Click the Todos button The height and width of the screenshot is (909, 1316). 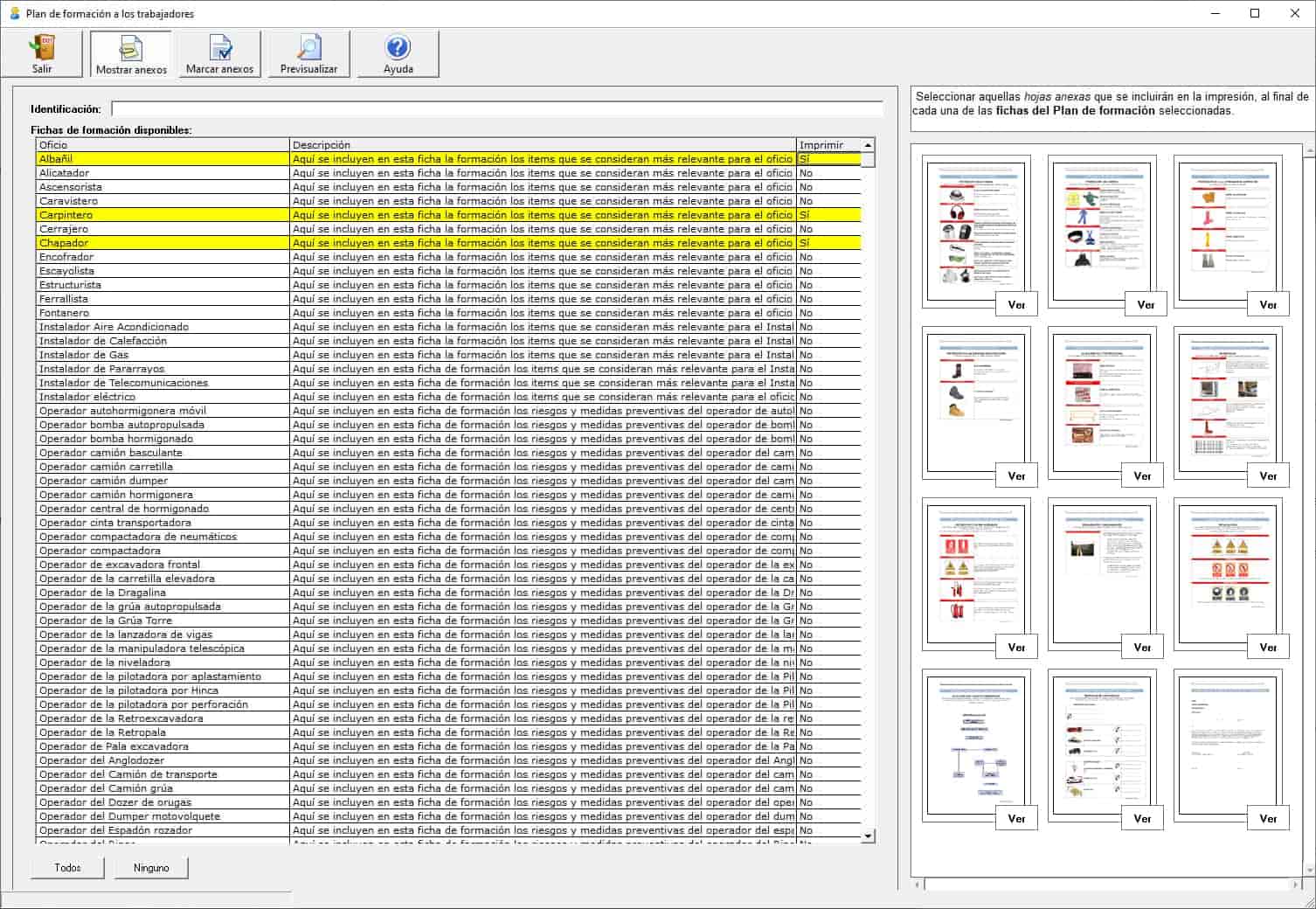coord(67,868)
